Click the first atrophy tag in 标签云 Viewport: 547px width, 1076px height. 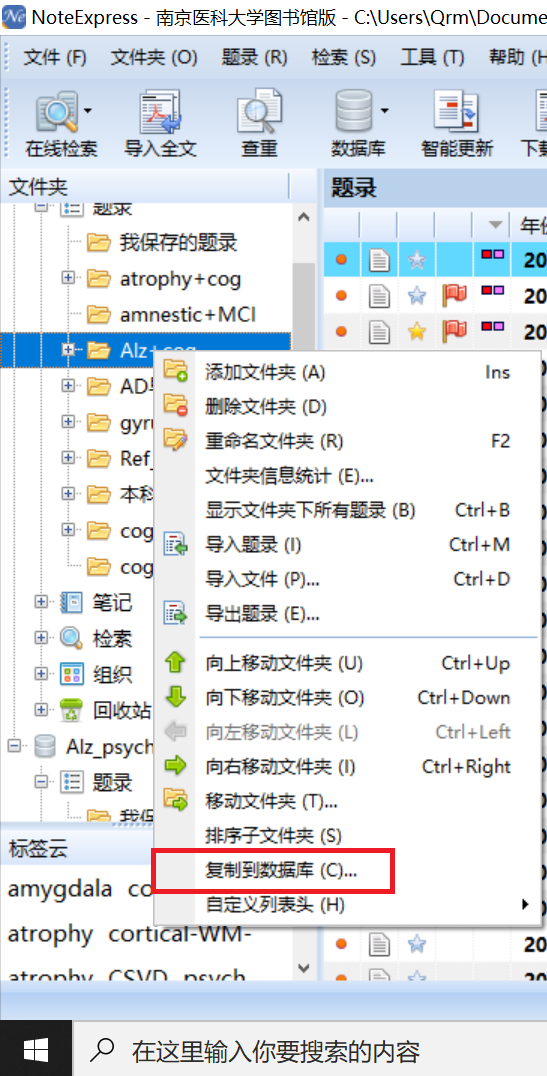click(50, 934)
